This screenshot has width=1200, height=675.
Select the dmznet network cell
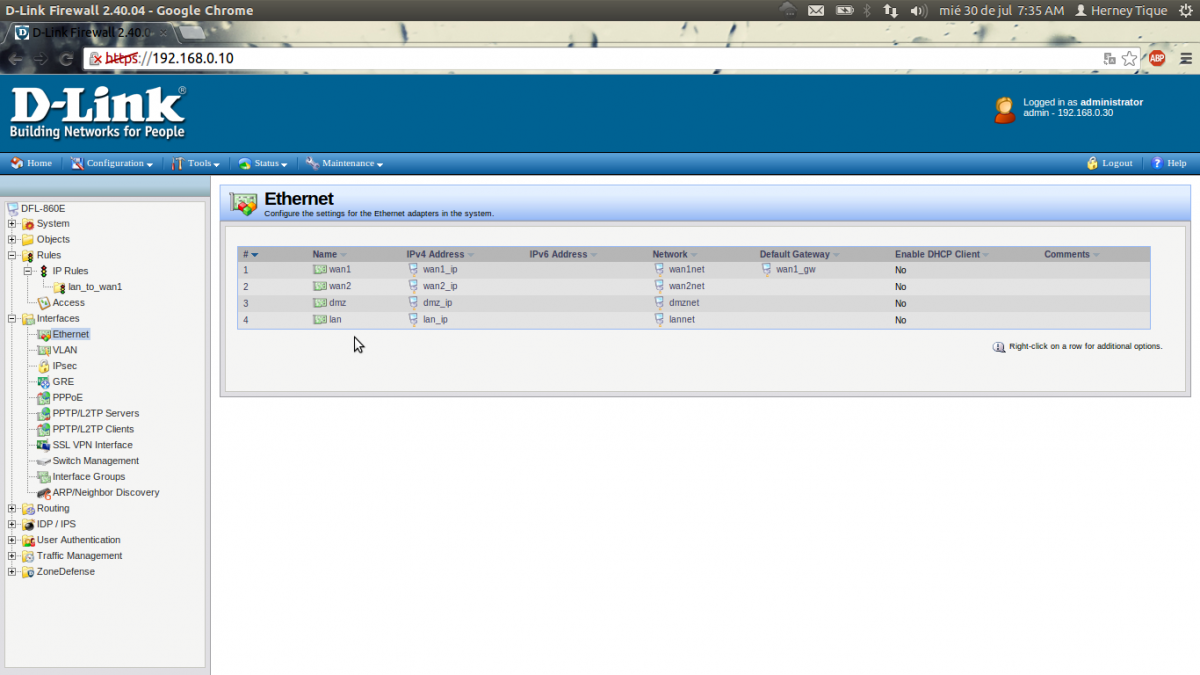coord(684,303)
